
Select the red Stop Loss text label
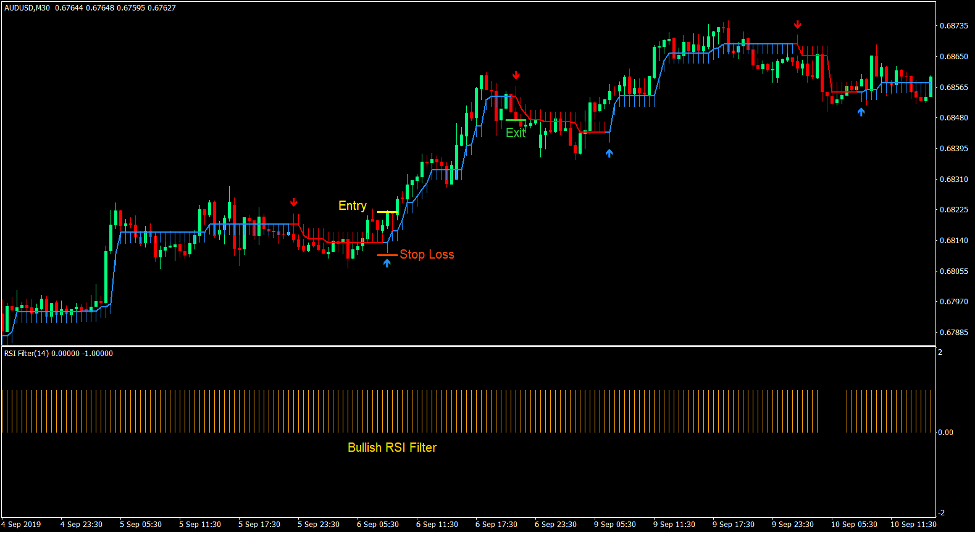coord(427,255)
